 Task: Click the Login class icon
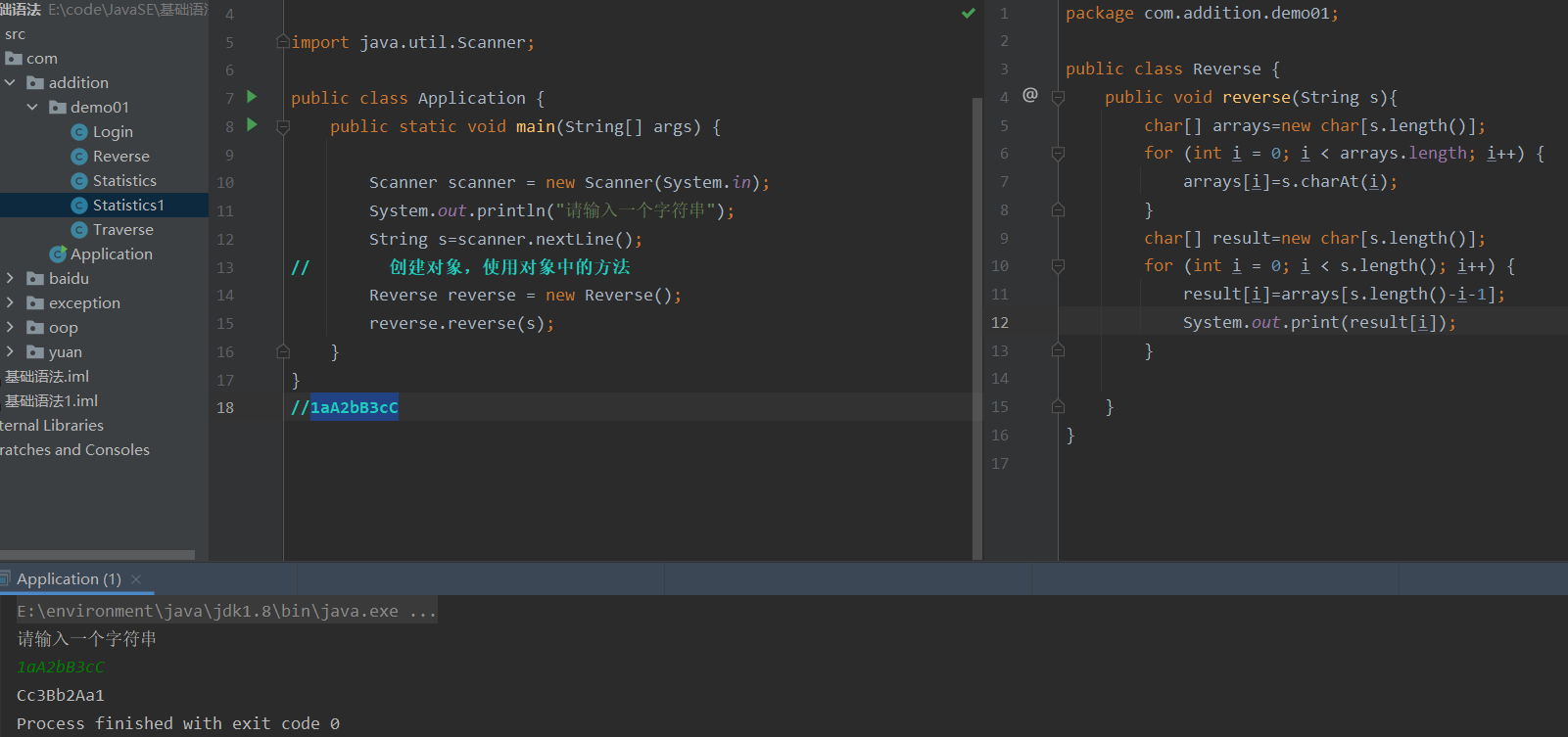point(79,132)
